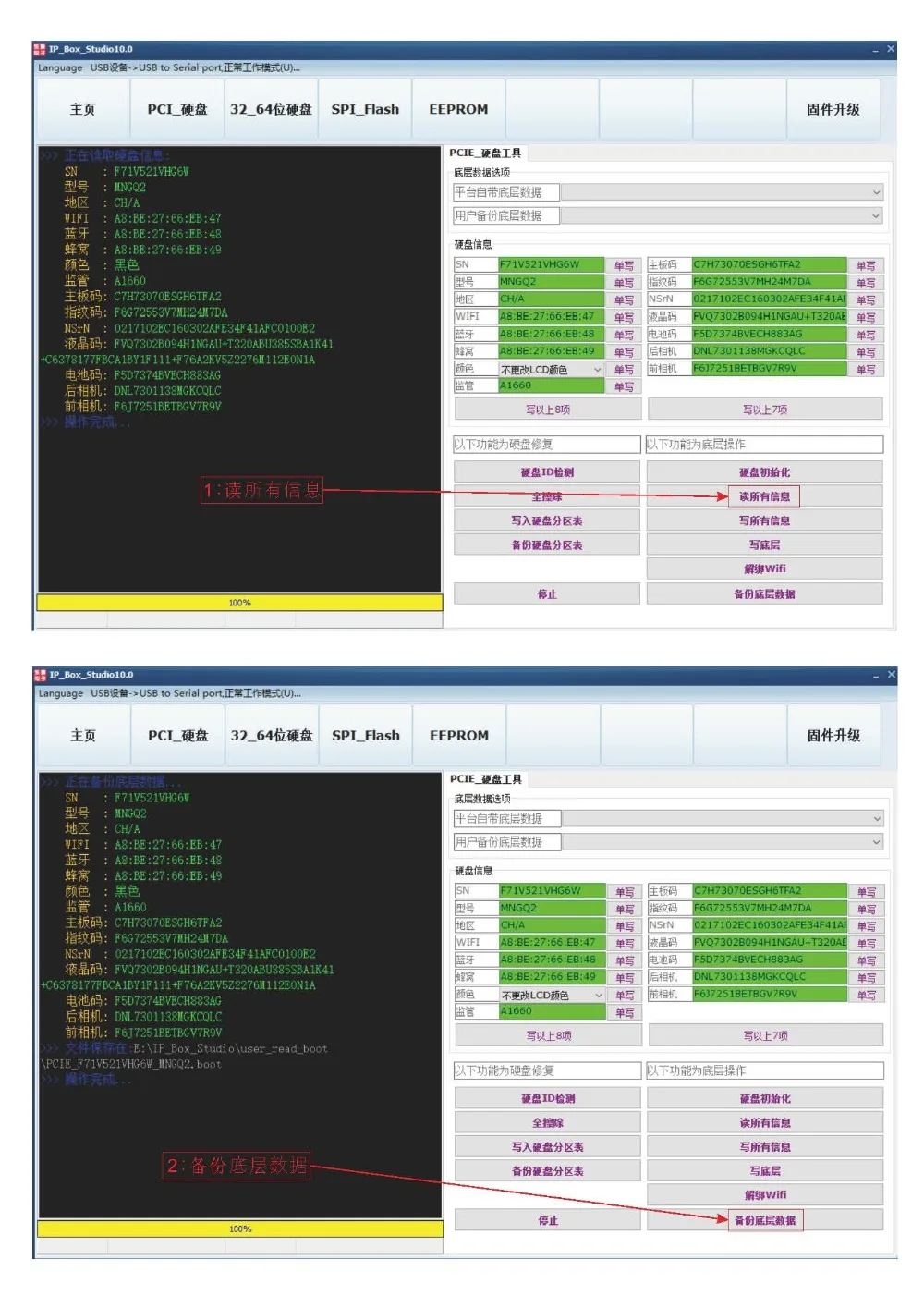Click IP_Box_Studio logo icon in upper window
Viewport: 924px width, 1308px height.
(40, 49)
